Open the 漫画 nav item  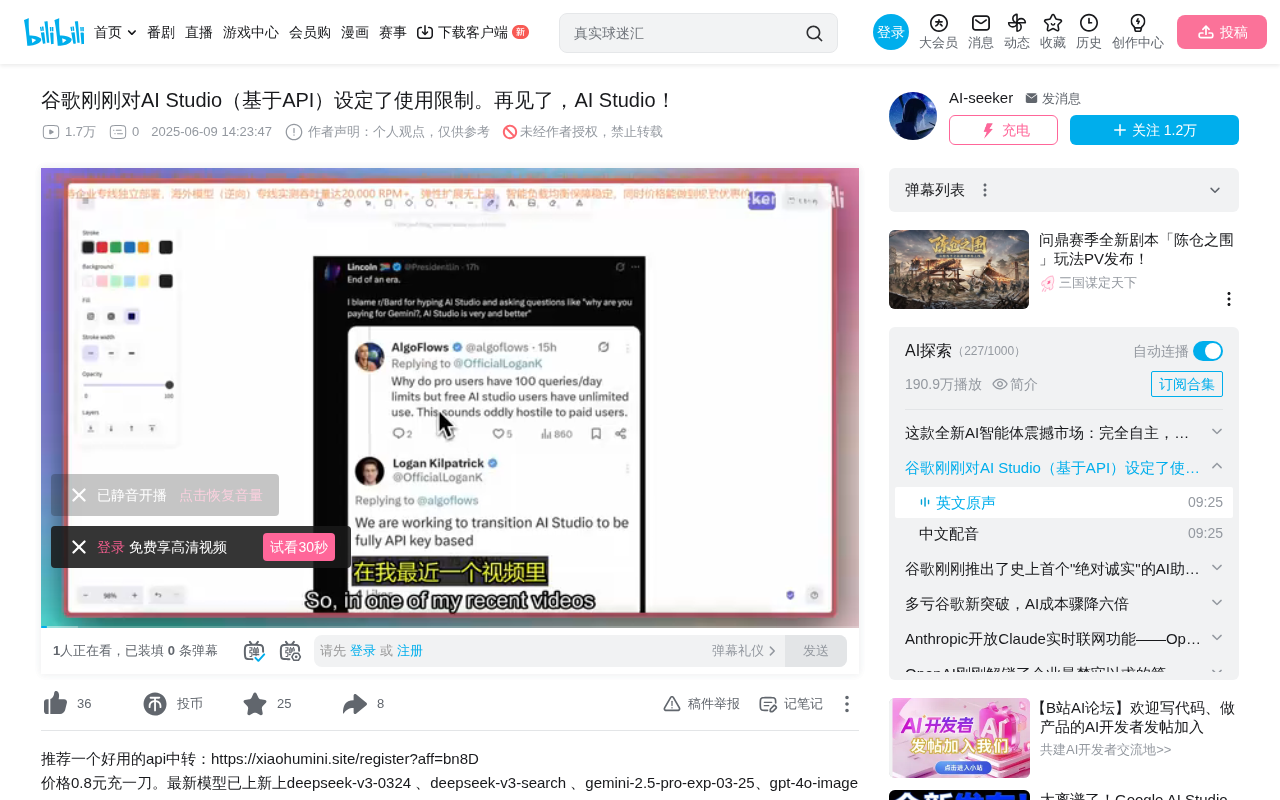[x=355, y=32]
